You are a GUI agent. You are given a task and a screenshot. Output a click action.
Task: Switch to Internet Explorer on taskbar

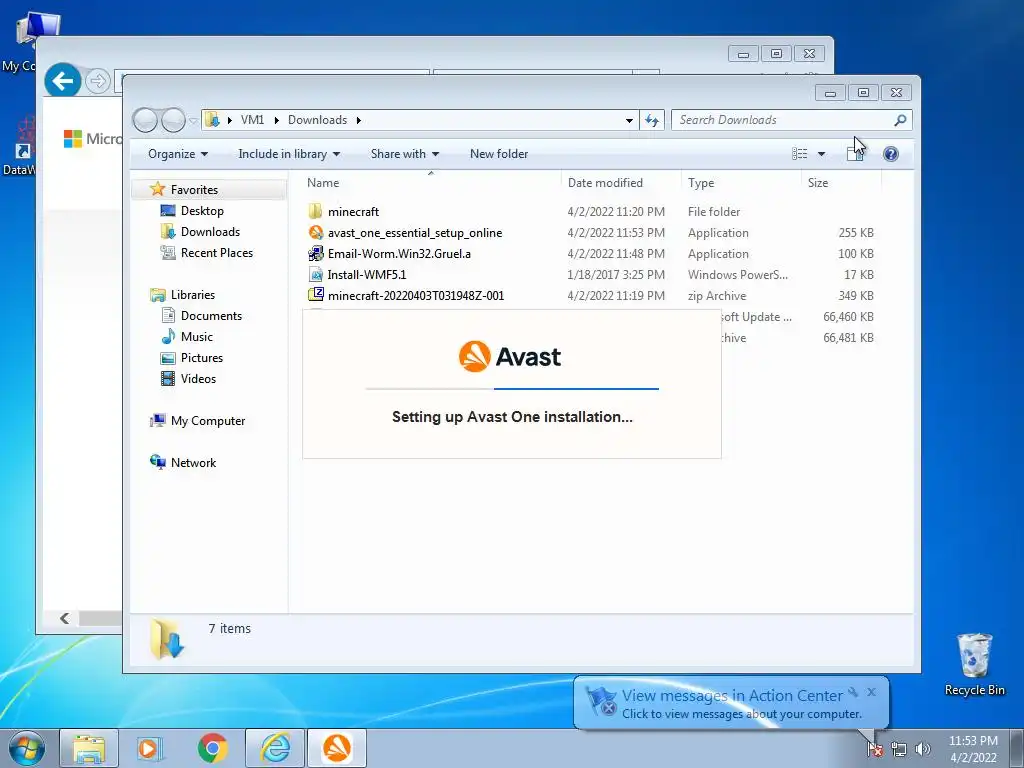pyautogui.click(x=275, y=748)
